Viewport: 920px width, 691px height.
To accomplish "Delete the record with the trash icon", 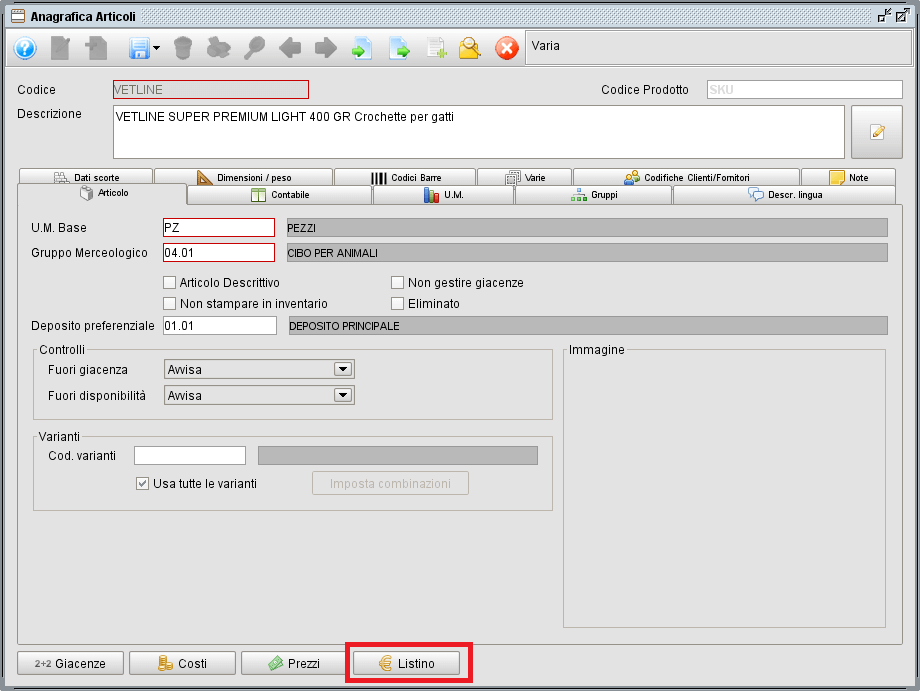I will coord(185,47).
